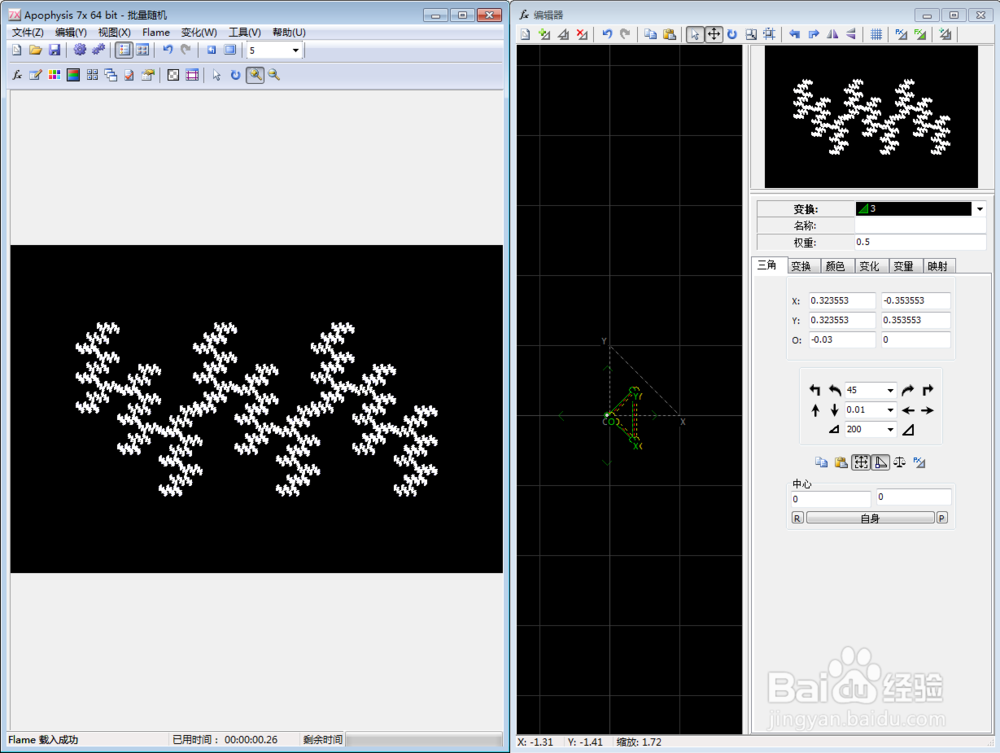
Task: Delete transform with red X triangle icon
Action: [582, 34]
